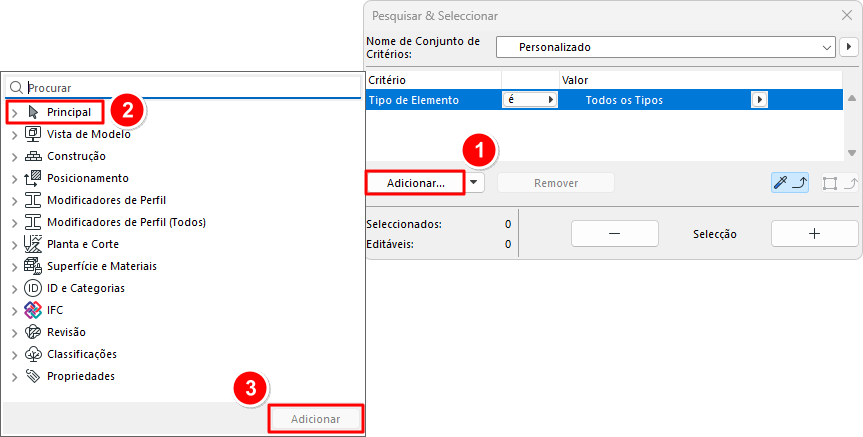The height and width of the screenshot is (437, 863).
Task: Open the dropdown arrow beside Adicionar...
Action: [x=473, y=182]
